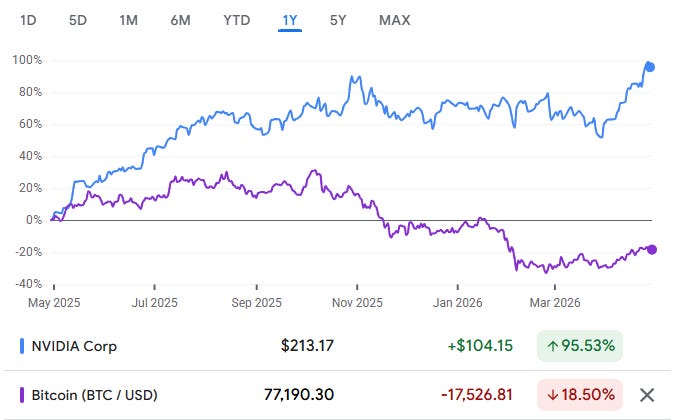The width and height of the screenshot is (684, 420).
Task: Show the MAX chart range
Action: click(x=395, y=20)
